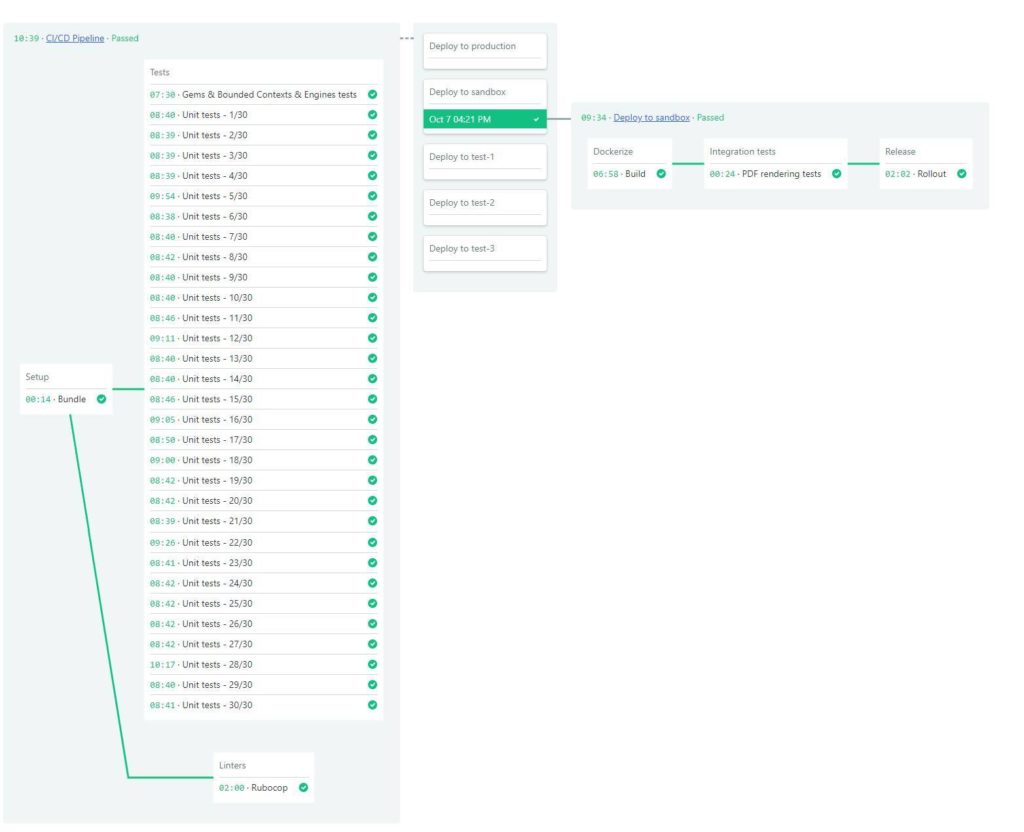Image resolution: width=1024 pixels, height=832 pixels.
Task: Click status icon for Unit tests 28/30
Action: (x=372, y=665)
